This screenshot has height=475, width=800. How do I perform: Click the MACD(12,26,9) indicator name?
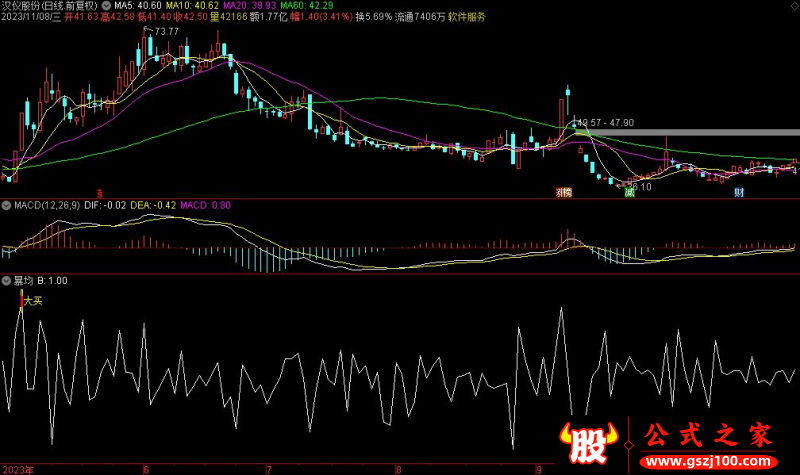pos(47,206)
